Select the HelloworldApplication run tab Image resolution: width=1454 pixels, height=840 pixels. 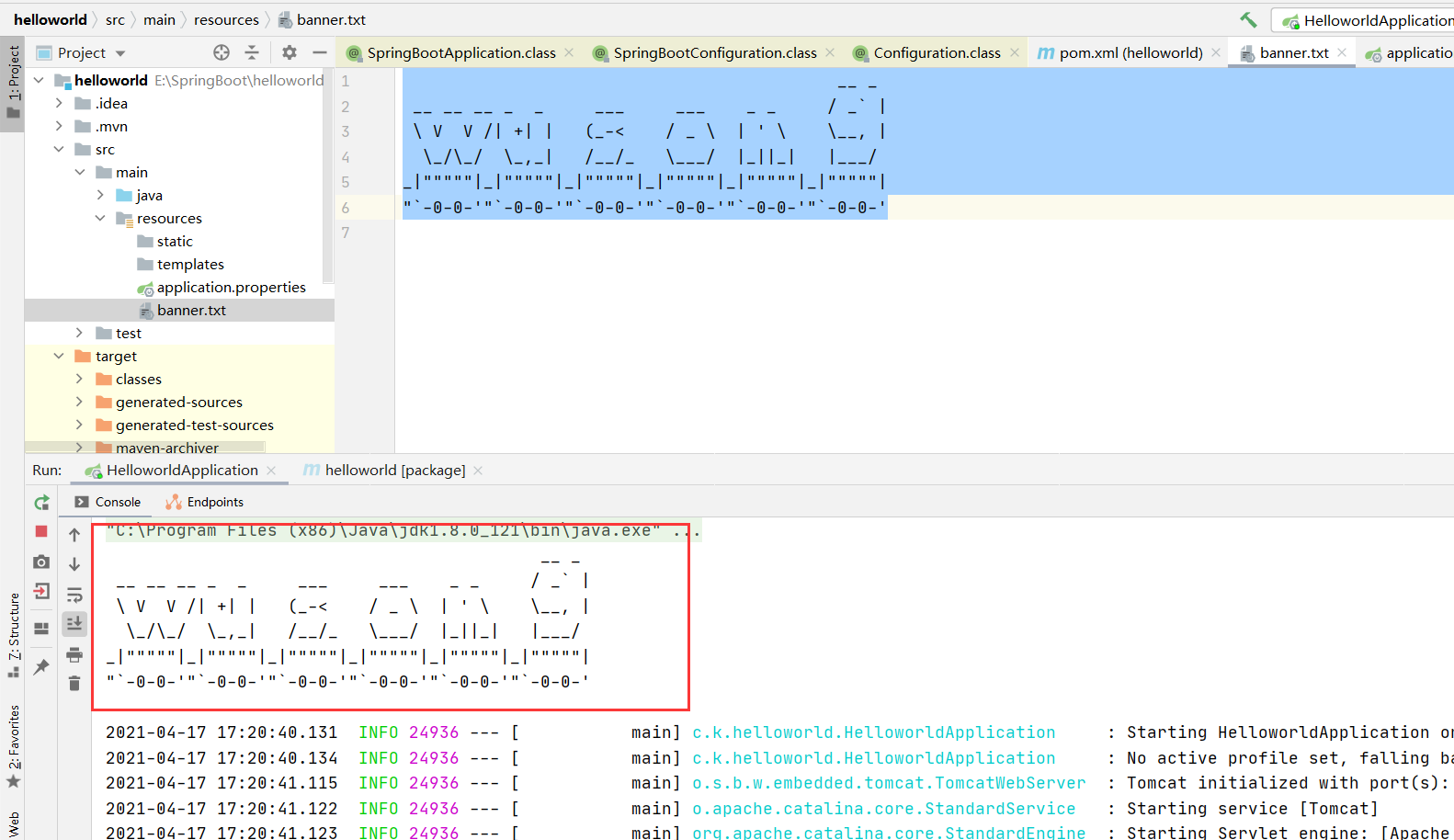181,470
